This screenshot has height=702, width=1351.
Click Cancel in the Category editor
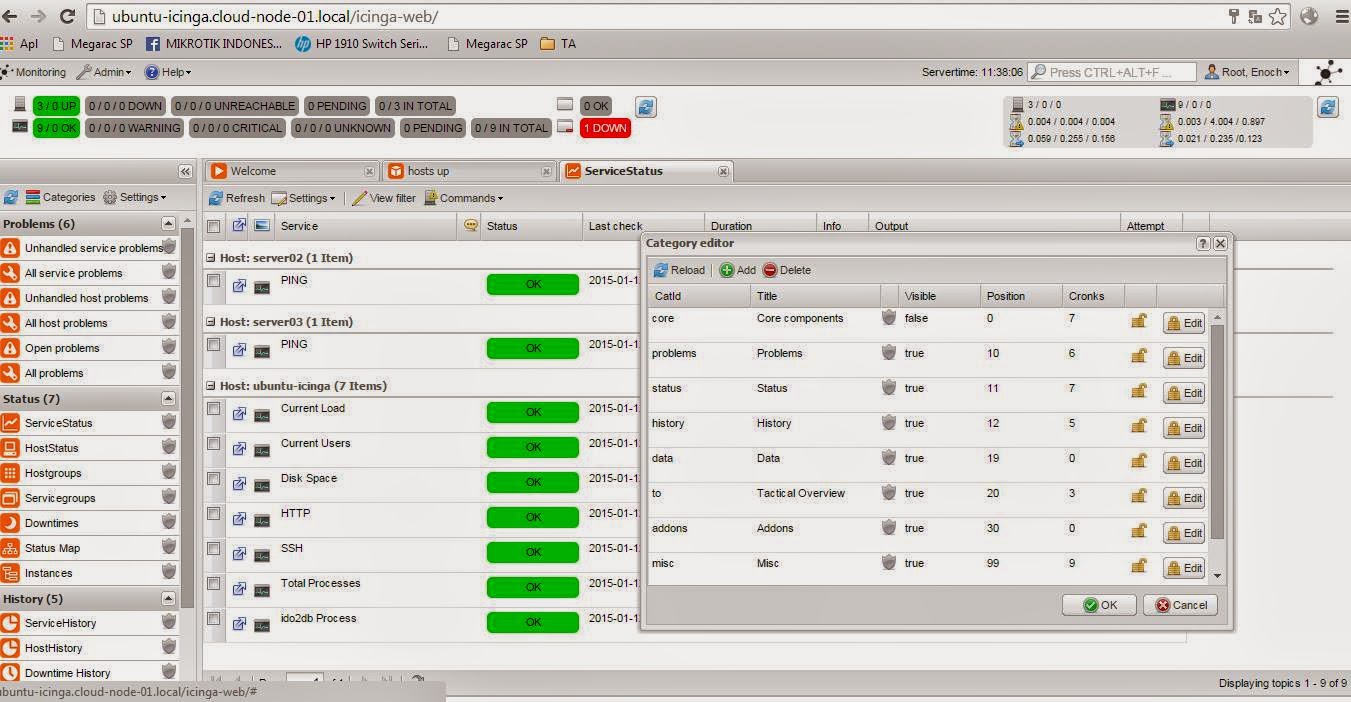tap(1180, 605)
